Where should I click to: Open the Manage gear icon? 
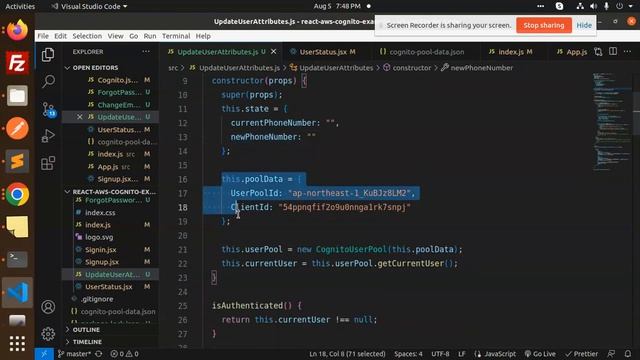(48, 334)
